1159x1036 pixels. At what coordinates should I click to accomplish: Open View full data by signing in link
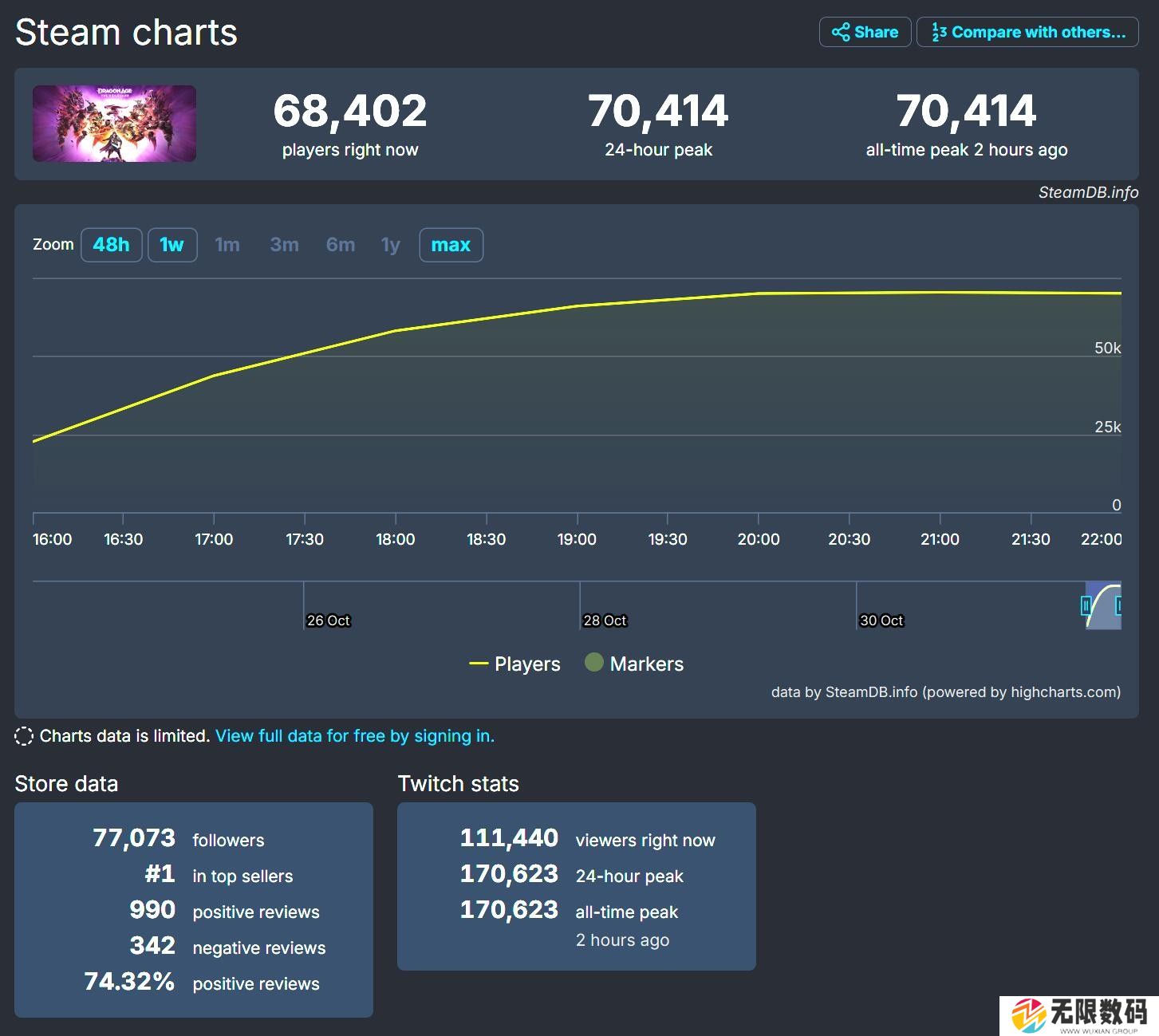pyautogui.click(x=355, y=736)
